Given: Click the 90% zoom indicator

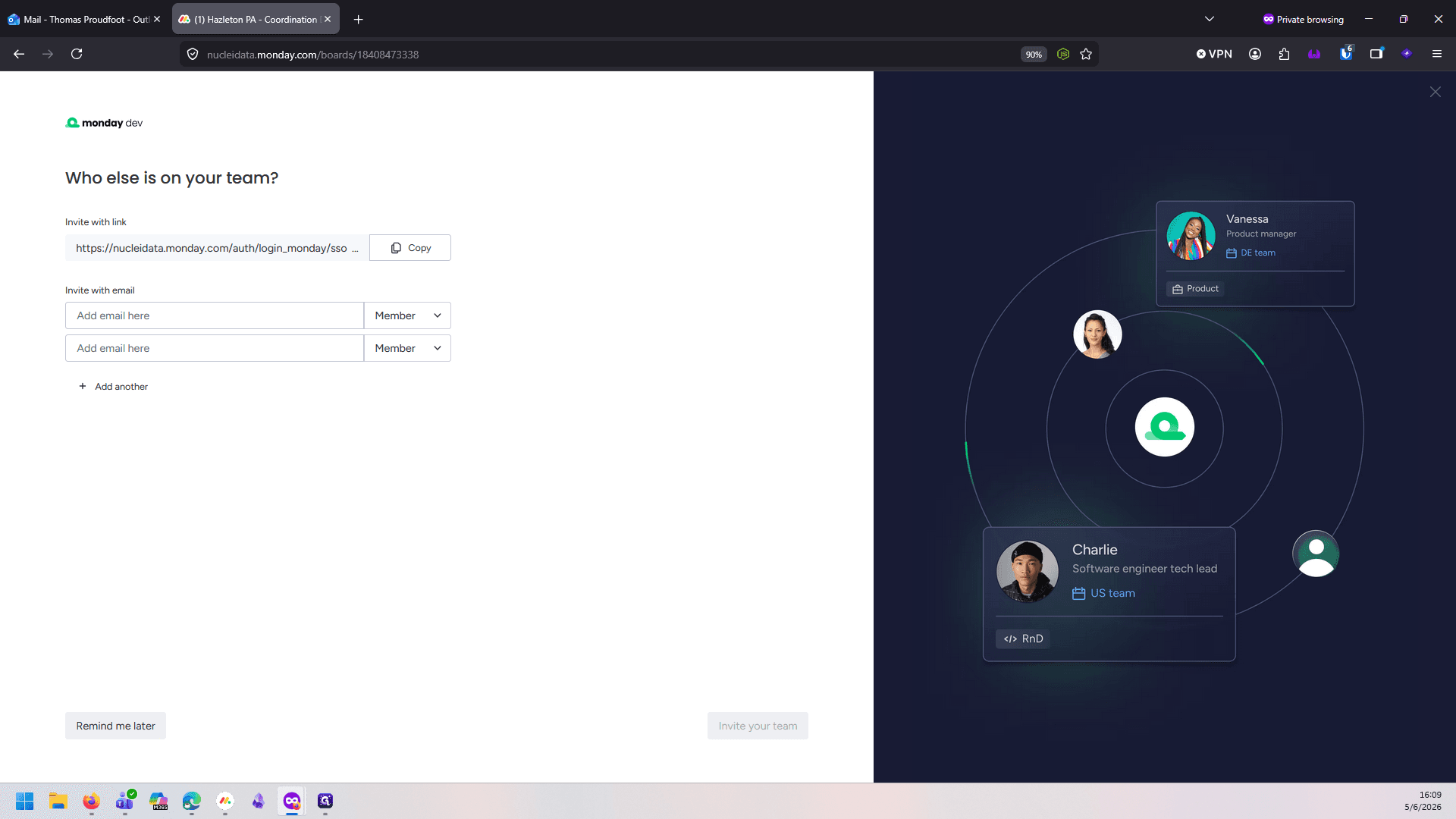Looking at the screenshot, I should coord(1034,54).
